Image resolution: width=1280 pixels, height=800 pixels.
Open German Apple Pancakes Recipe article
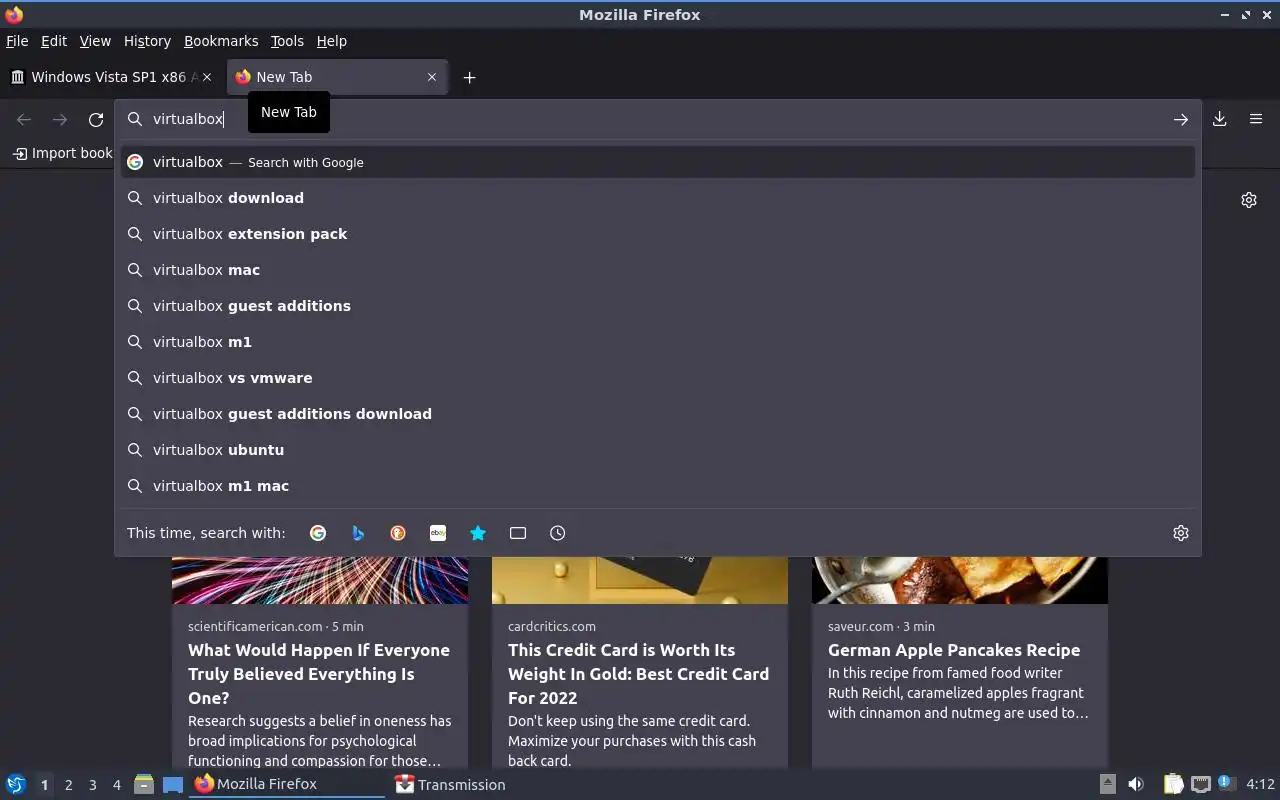click(954, 650)
